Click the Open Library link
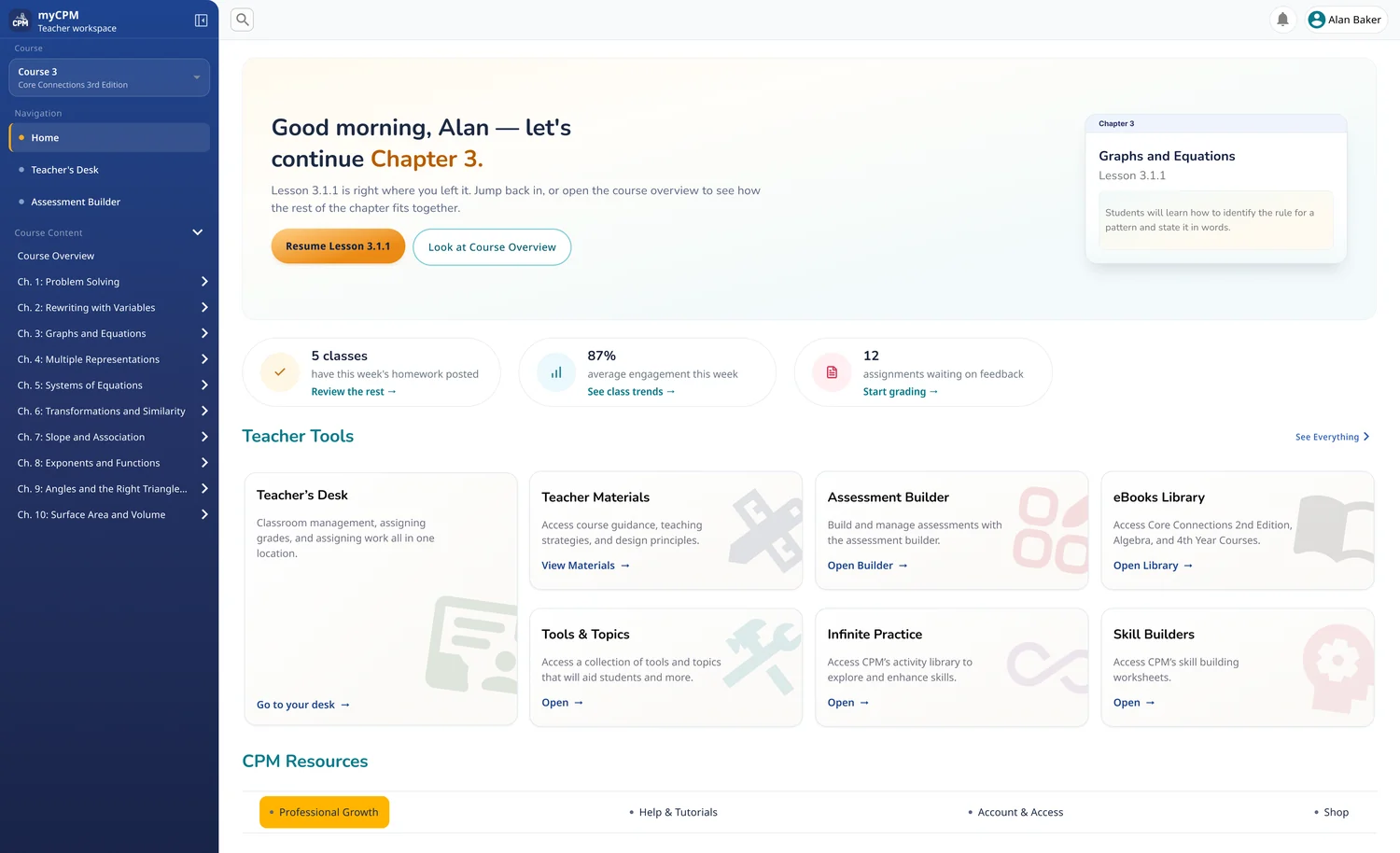Viewport: 1400px width, 853px height. [x=1154, y=566]
